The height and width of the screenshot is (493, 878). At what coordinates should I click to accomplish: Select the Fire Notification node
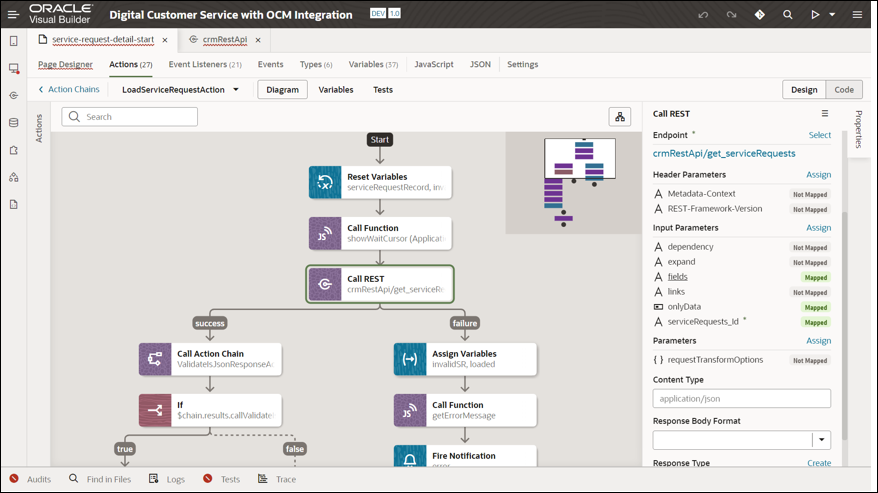[x=465, y=456]
